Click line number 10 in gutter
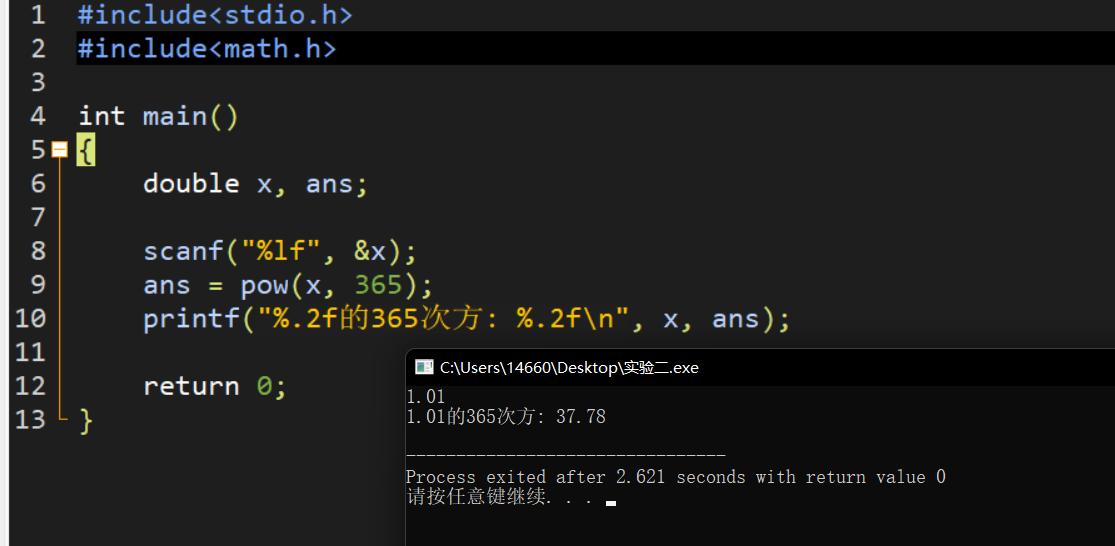 coord(31,318)
